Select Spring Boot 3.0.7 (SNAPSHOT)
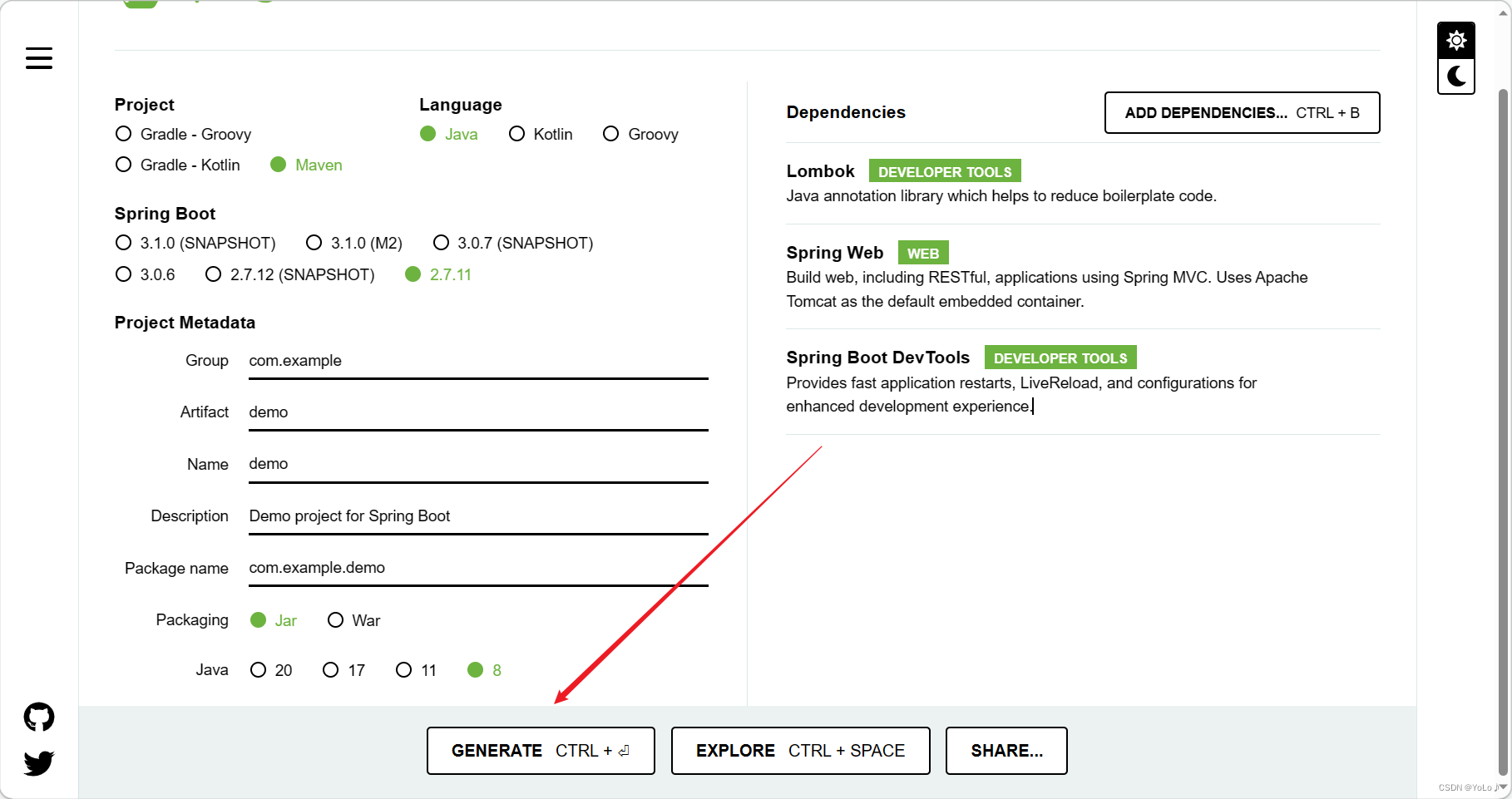 [x=513, y=243]
